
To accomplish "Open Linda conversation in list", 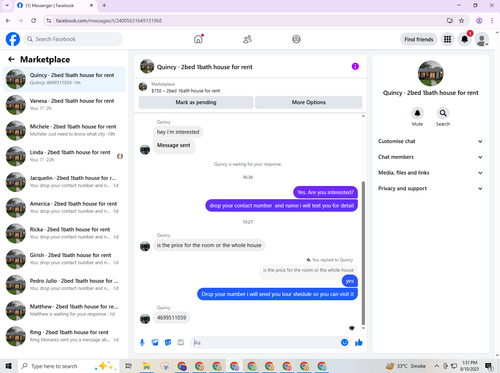I will 64,156.
